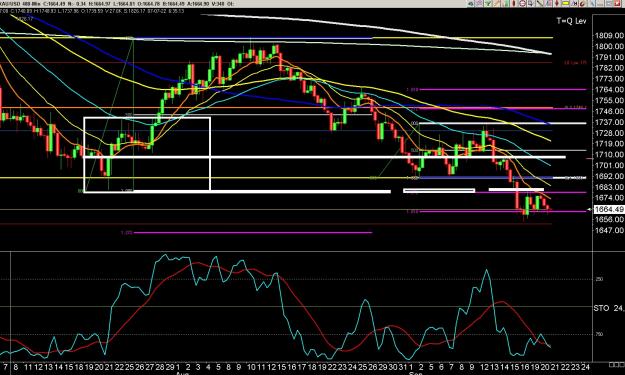625x375 pixels.
Task: Click the 1782 price axis label
Action: [609, 68]
